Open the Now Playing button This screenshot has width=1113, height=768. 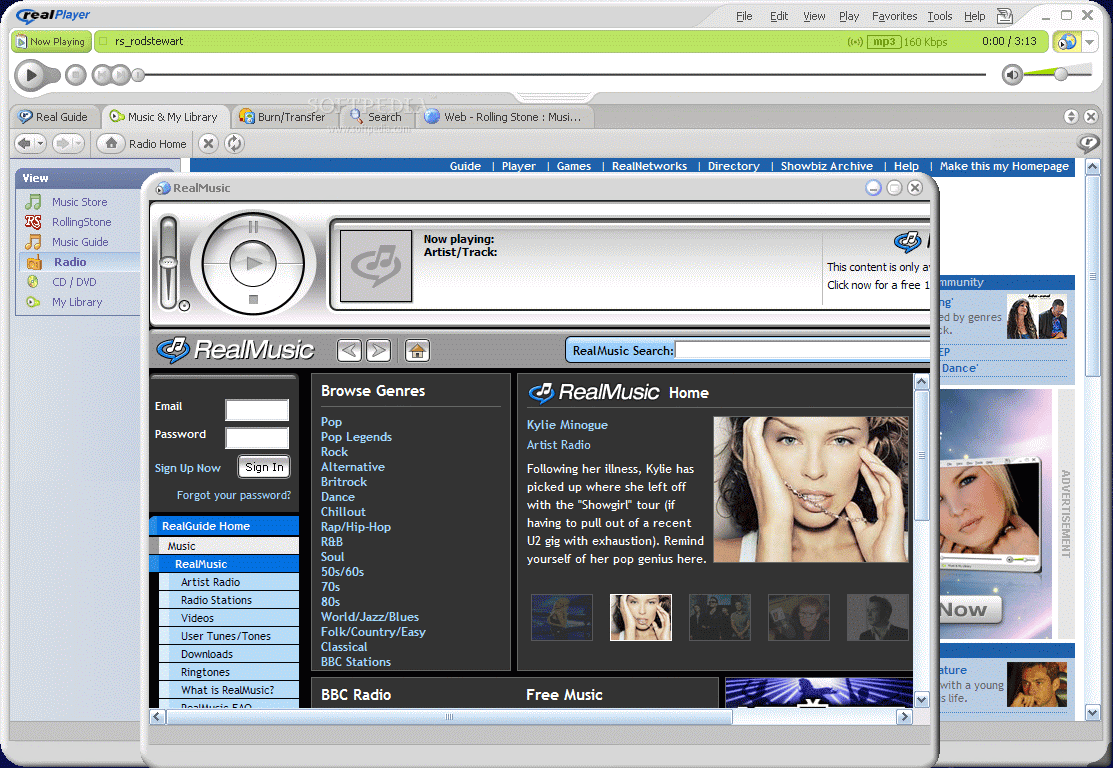click(51, 41)
